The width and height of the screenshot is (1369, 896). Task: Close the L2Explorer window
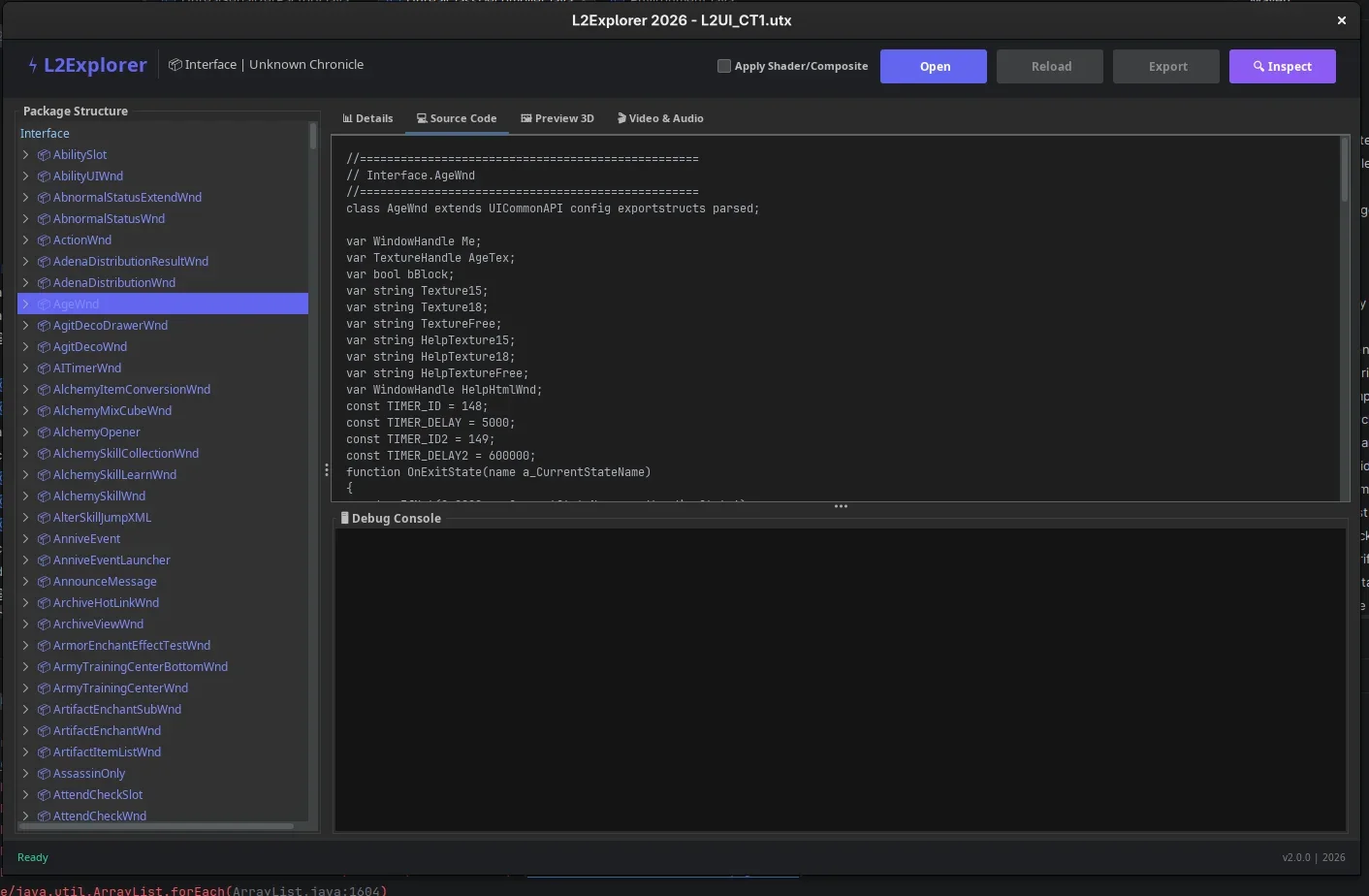(1342, 20)
